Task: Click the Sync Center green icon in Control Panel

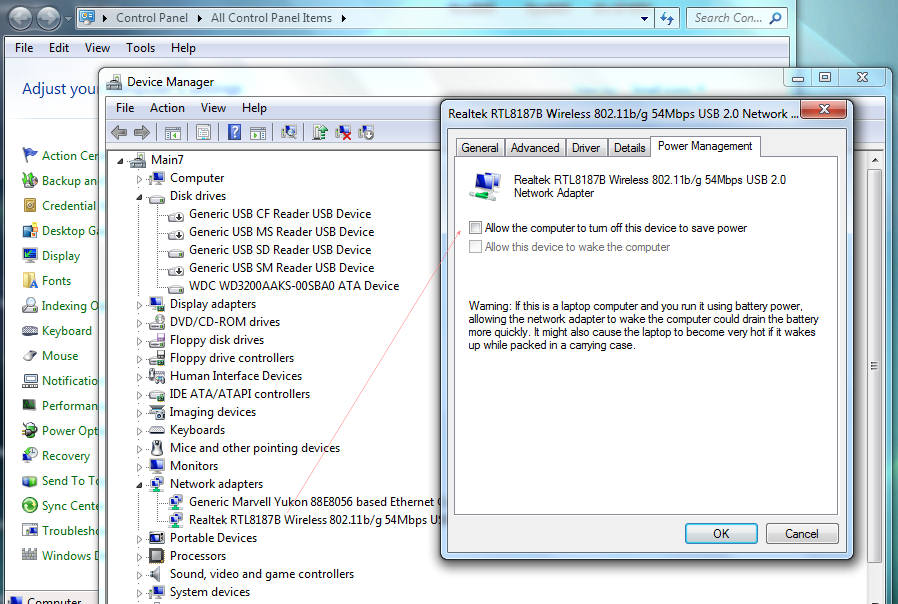Action: (x=30, y=506)
